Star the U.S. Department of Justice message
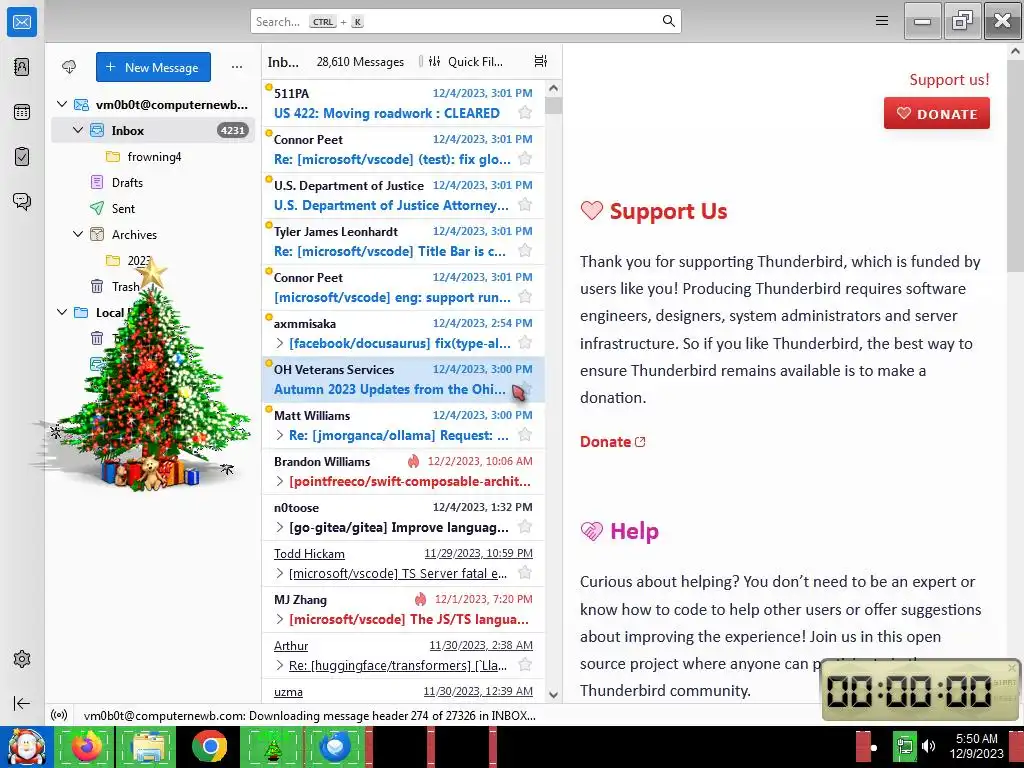The width and height of the screenshot is (1024, 768). point(524,205)
